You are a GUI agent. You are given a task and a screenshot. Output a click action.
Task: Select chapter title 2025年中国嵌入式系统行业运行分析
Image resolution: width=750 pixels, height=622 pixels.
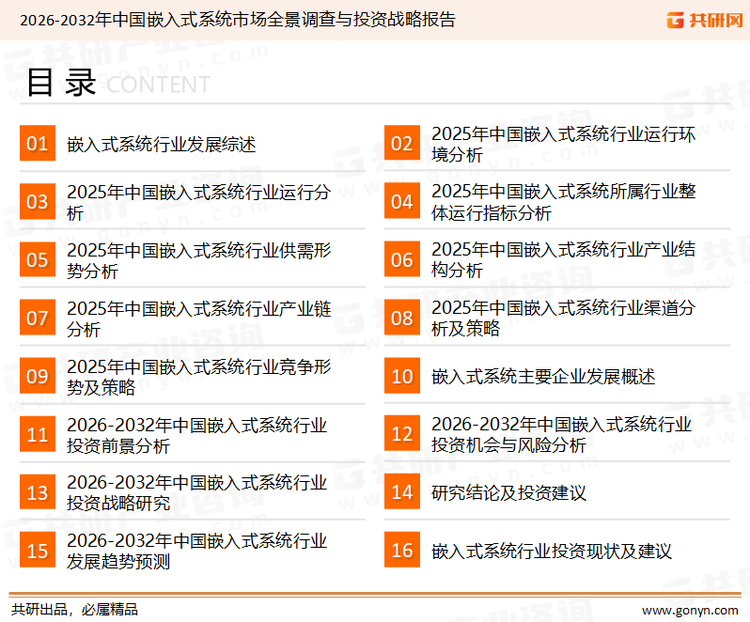[199, 202]
